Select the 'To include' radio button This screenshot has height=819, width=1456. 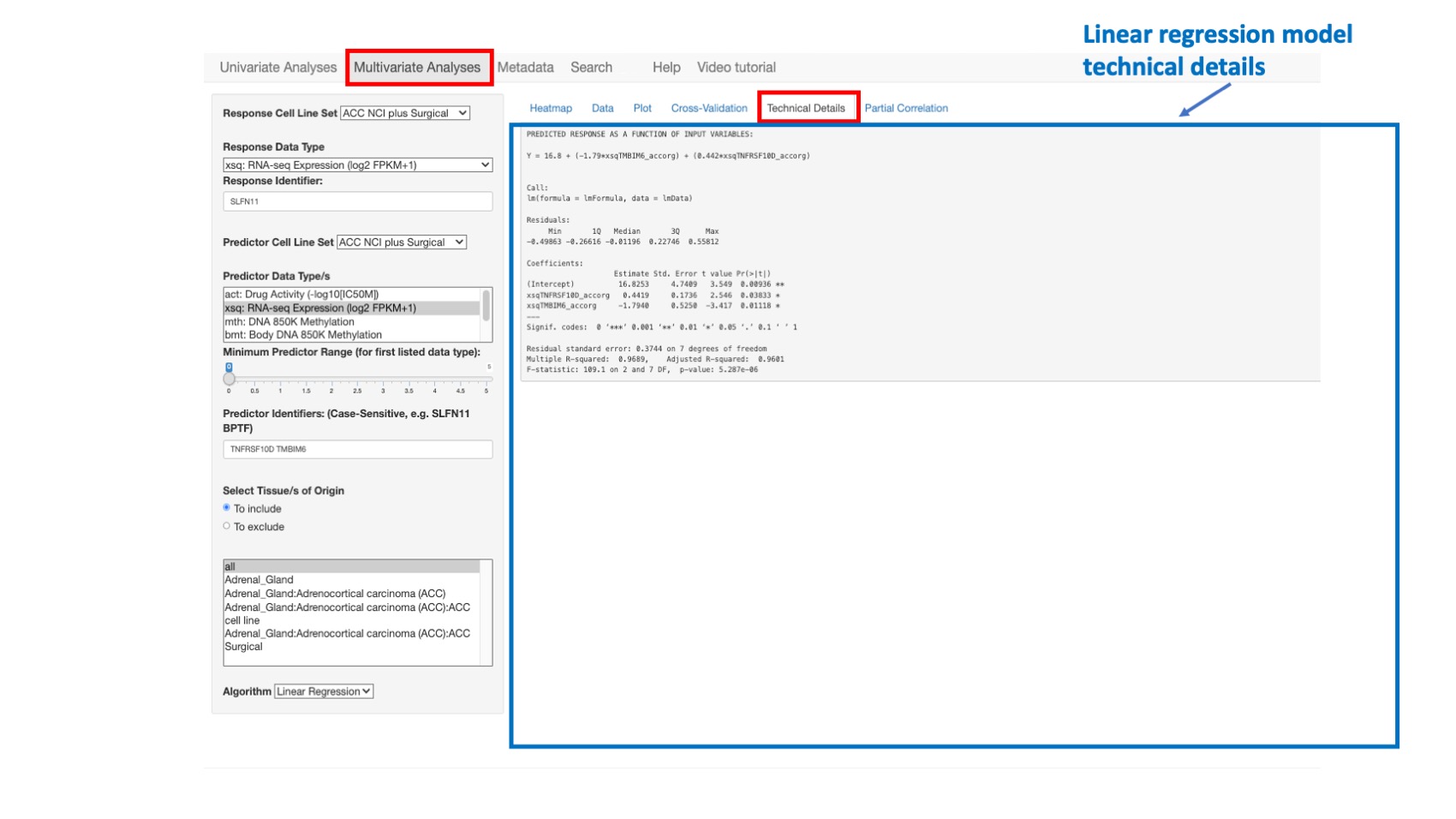(x=226, y=507)
